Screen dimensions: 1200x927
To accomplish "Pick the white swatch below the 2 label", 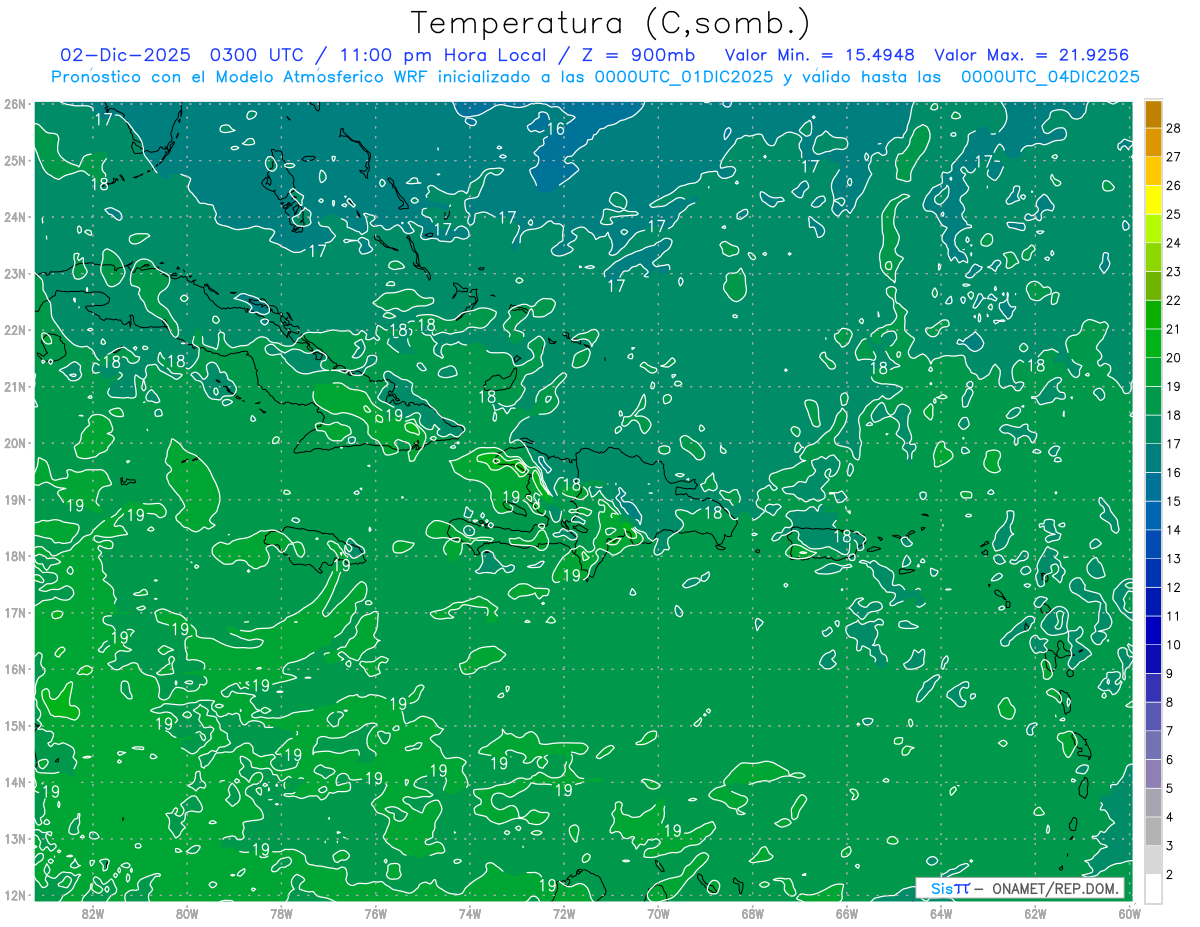I will coord(1153,888).
